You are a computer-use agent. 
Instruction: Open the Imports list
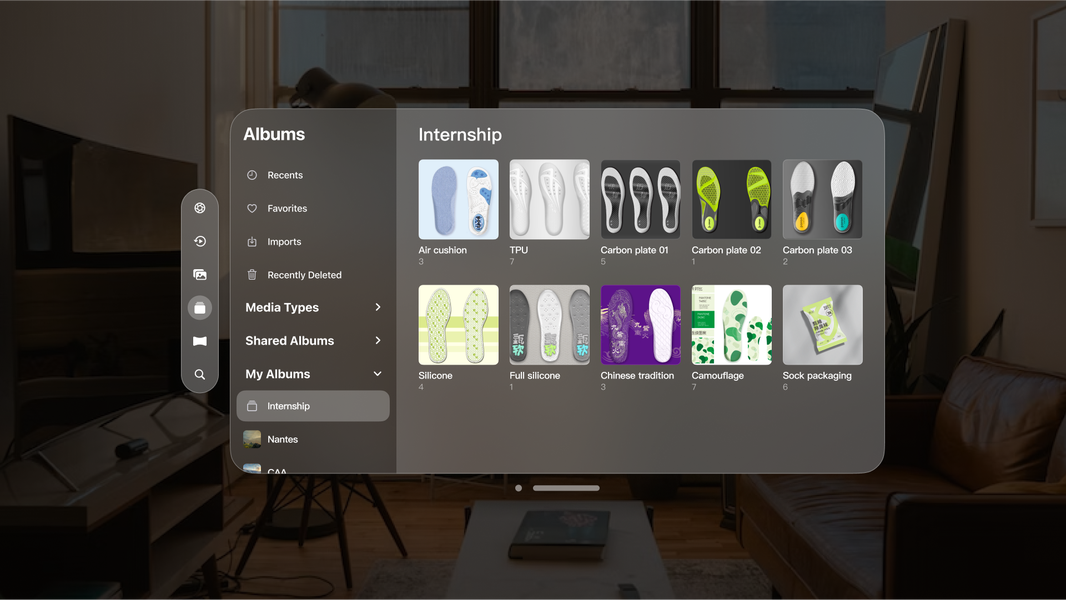pyautogui.click(x=313, y=241)
